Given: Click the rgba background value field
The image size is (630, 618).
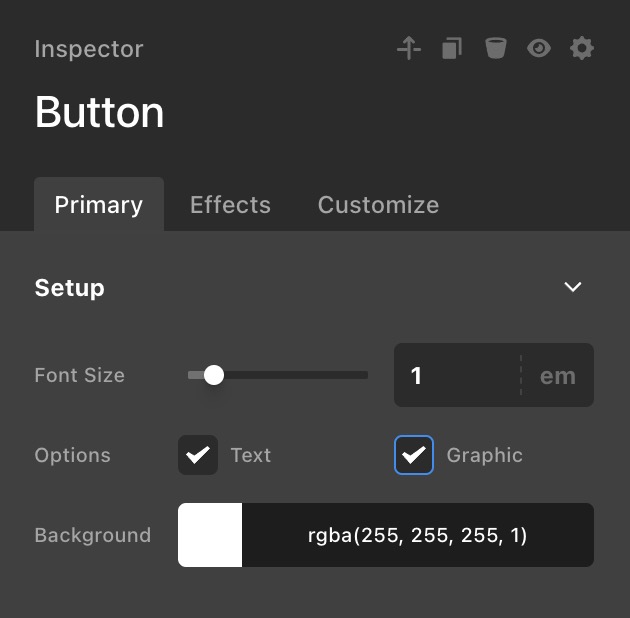Looking at the screenshot, I should coord(417,535).
